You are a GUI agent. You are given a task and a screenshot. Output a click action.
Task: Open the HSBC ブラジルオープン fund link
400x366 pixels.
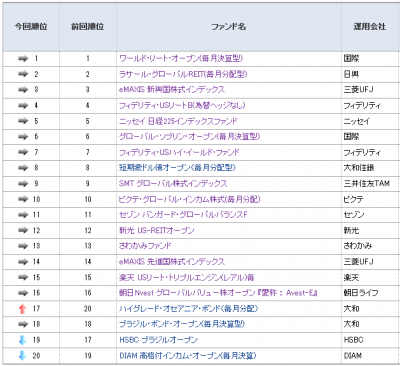[x=158, y=340]
